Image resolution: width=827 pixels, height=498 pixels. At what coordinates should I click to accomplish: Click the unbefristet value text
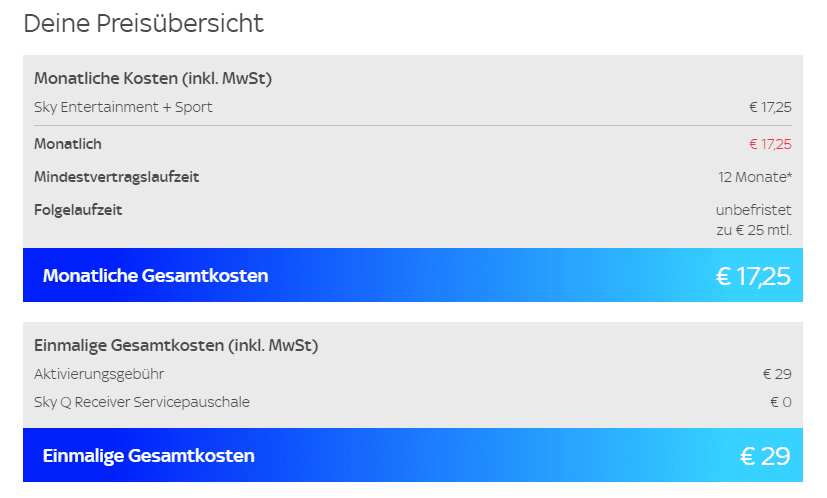tap(754, 210)
